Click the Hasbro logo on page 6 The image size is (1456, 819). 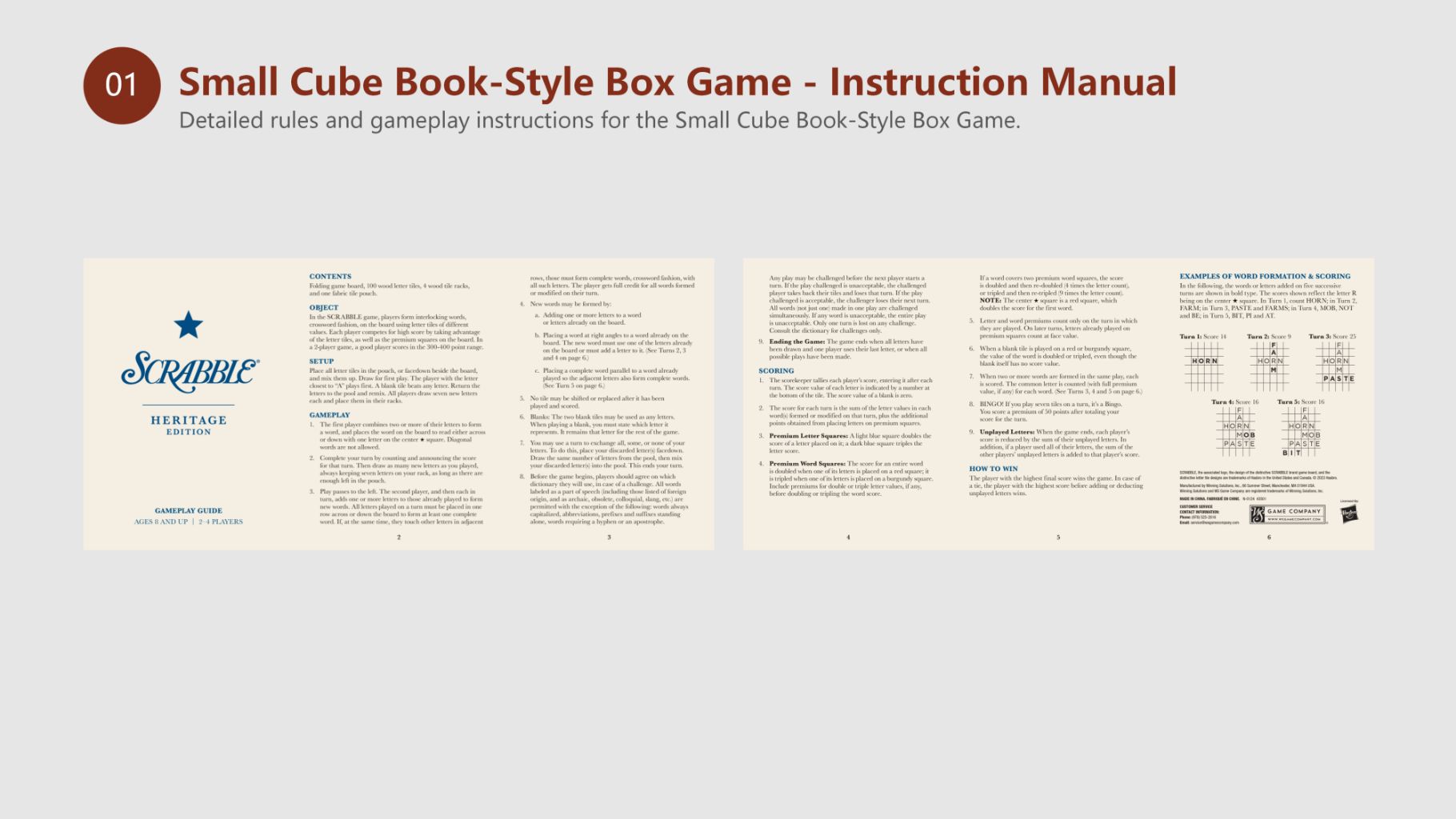click(1349, 514)
